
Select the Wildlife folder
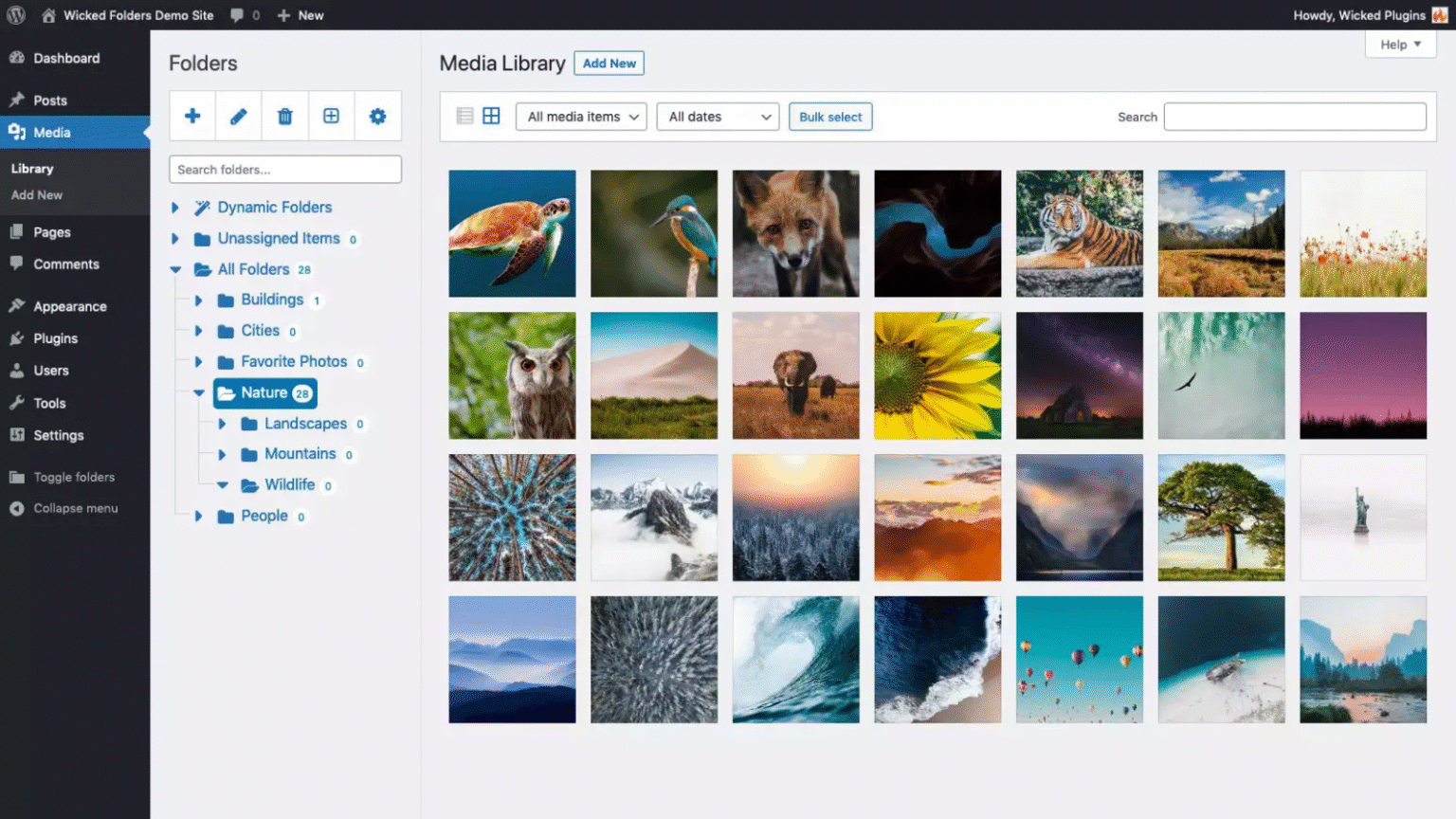pos(288,485)
